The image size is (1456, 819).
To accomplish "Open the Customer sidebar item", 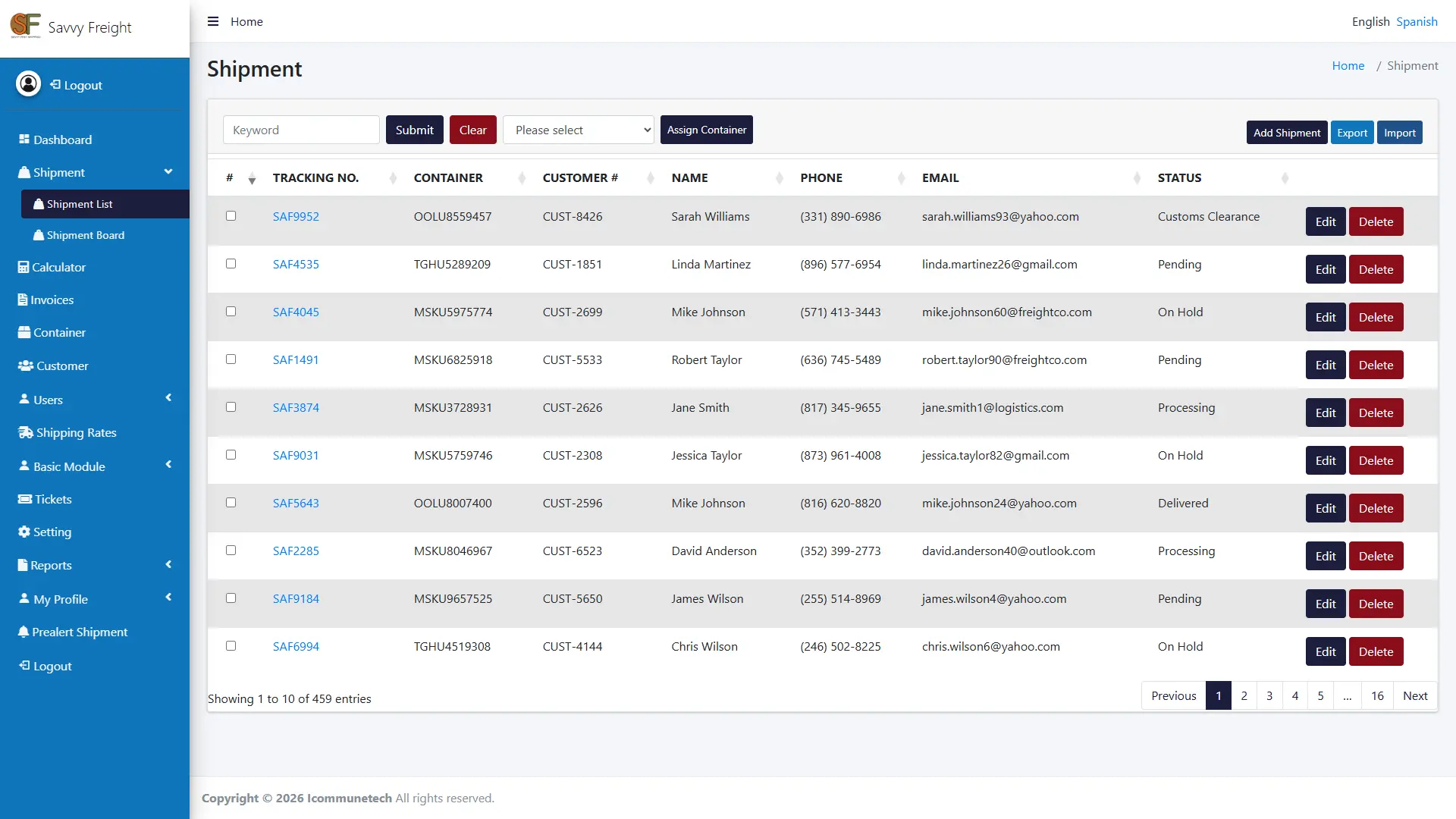I will [53, 366].
